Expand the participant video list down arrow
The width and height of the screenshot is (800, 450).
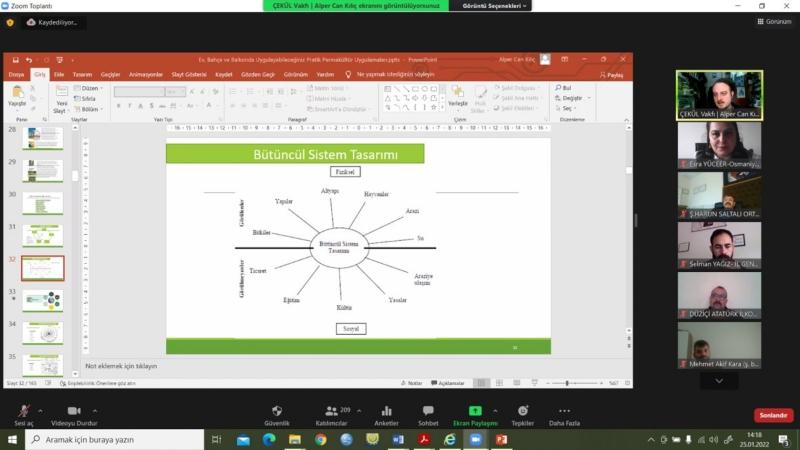(x=718, y=381)
